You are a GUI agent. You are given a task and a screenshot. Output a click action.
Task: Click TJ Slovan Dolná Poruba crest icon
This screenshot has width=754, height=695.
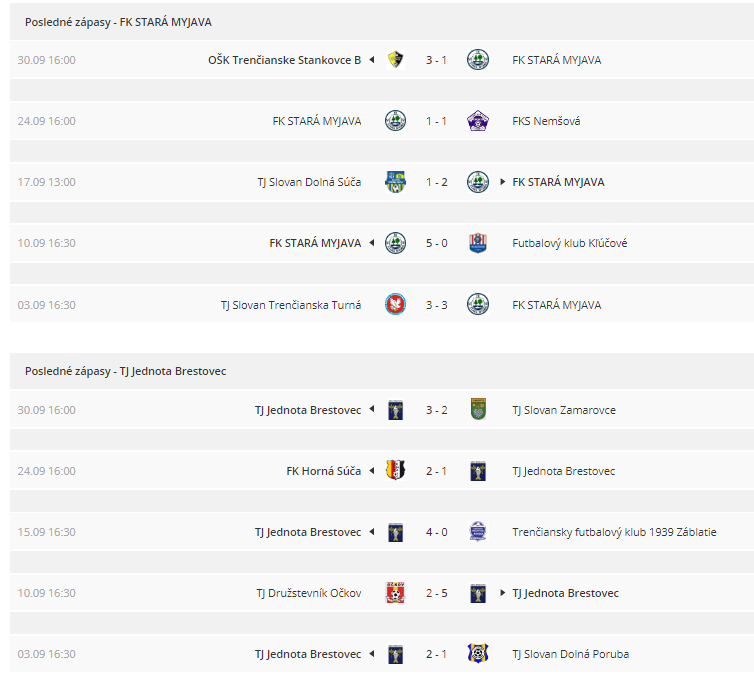pyautogui.click(x=478, y=653)
